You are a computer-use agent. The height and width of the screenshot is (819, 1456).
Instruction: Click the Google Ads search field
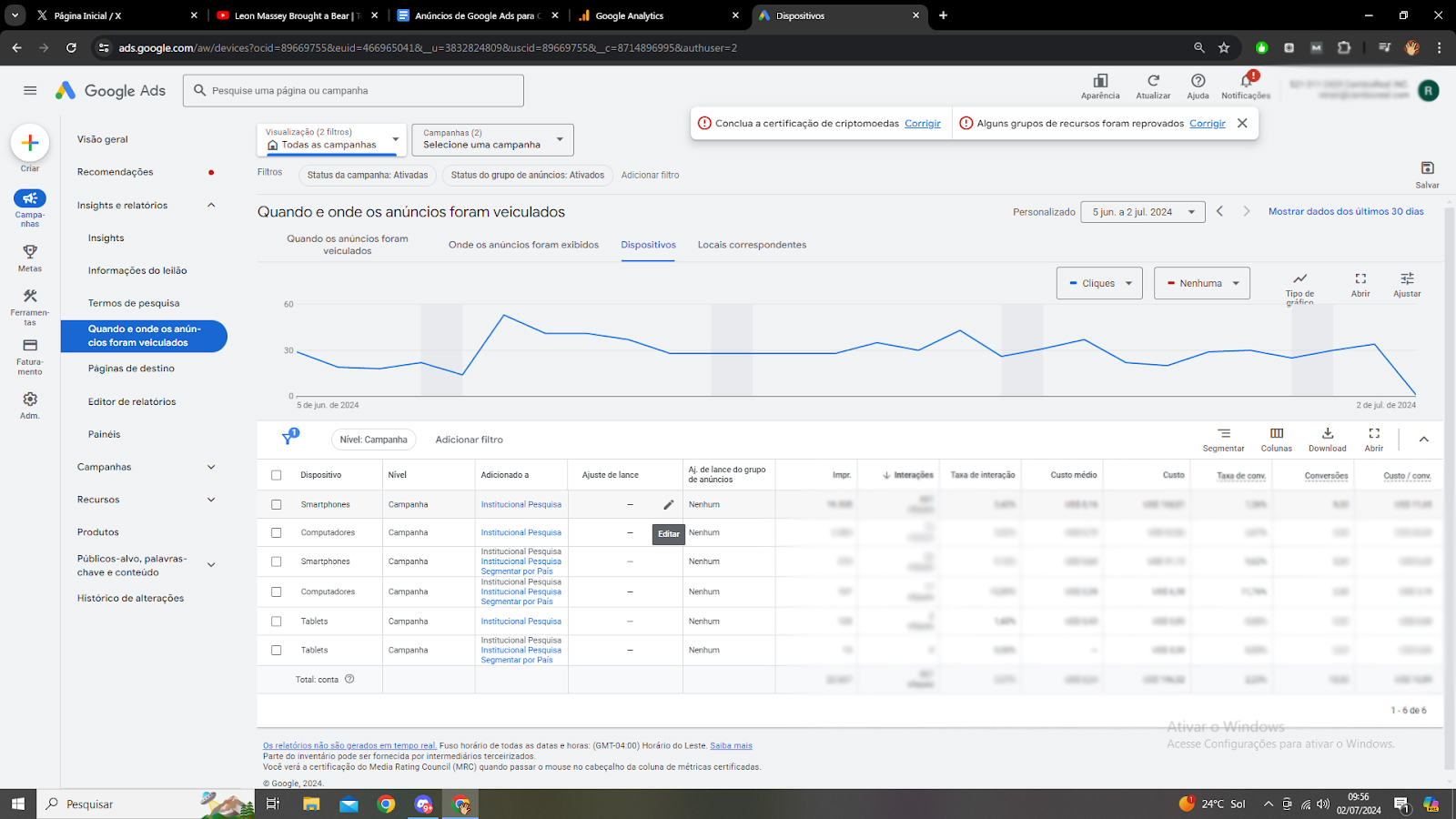pos(353,90)
